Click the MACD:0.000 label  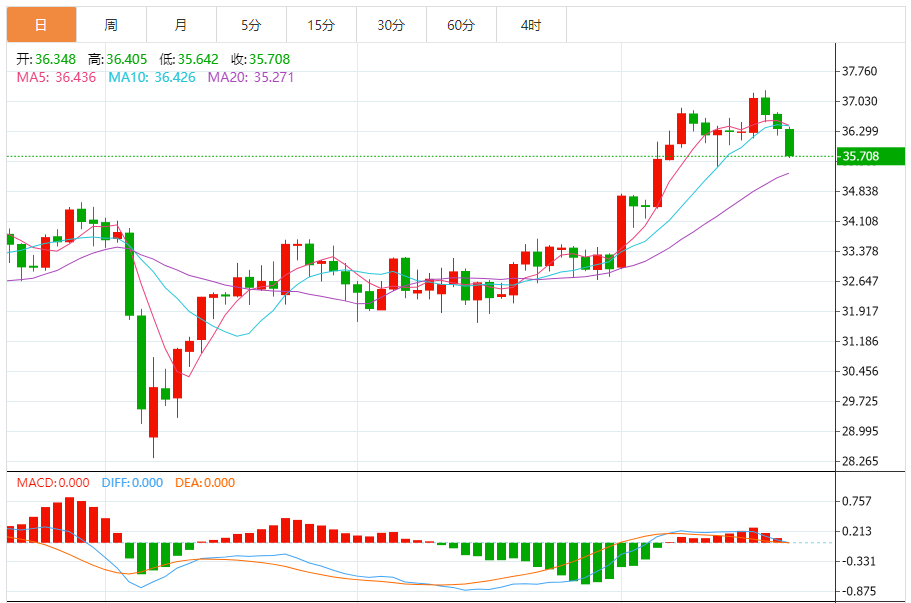pos(53,483)
